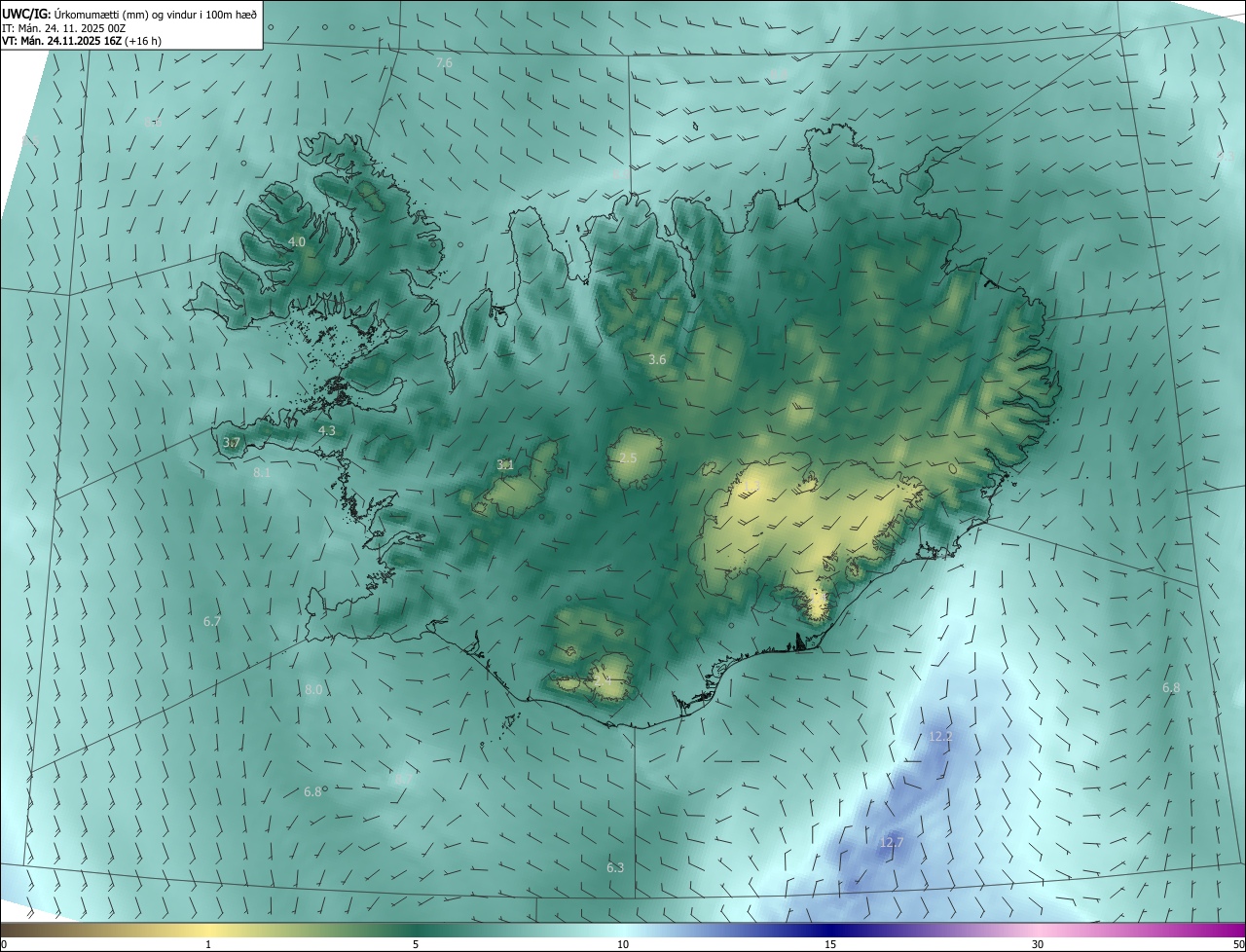Click the 8.1 value off the west coast
1246x952 pixels.
point(262,472)
